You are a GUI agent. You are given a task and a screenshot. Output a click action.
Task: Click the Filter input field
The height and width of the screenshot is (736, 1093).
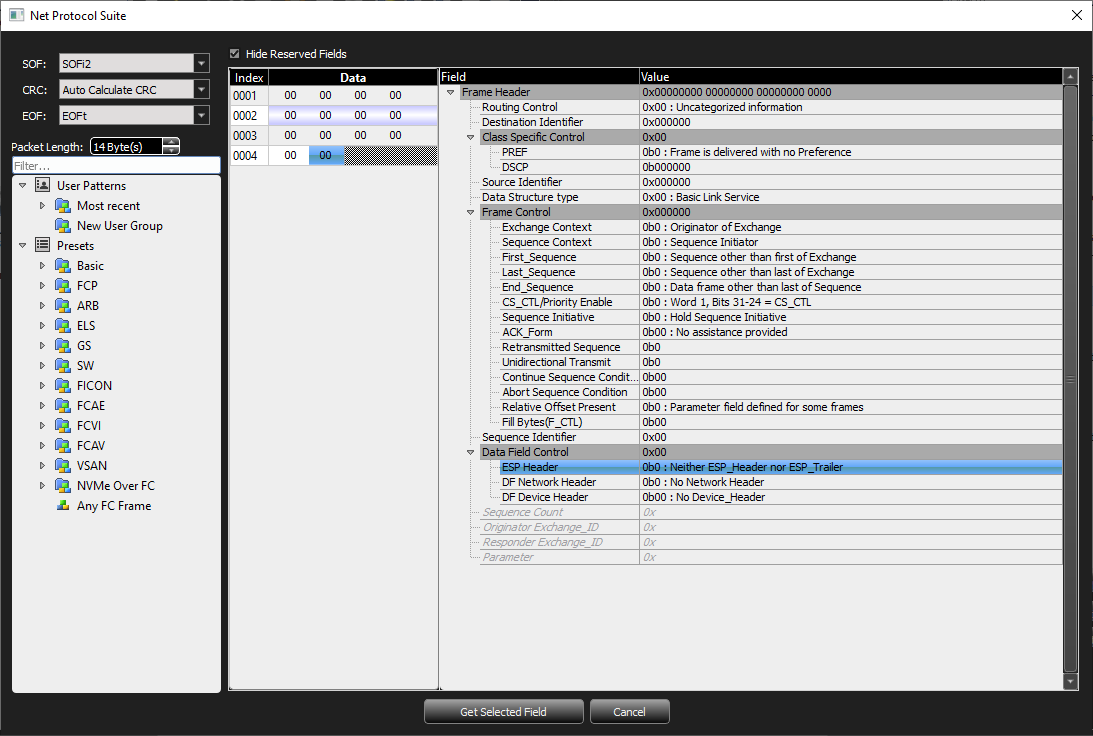116,166
